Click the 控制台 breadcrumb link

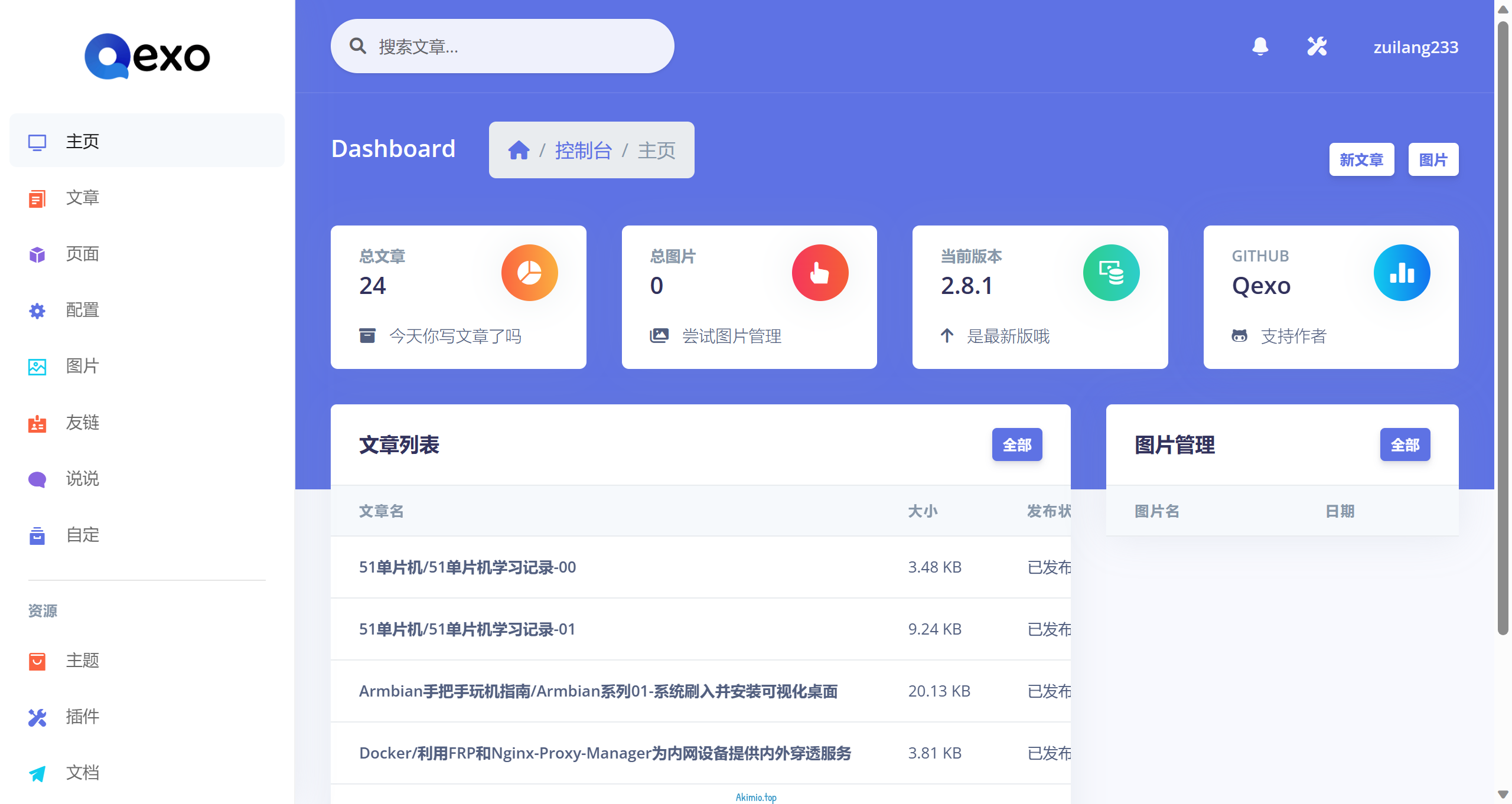(584, 151)
